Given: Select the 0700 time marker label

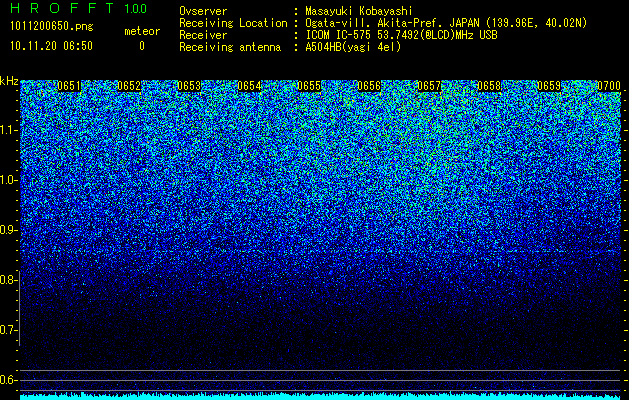Looking at the screenshot, I should (609, 86).
